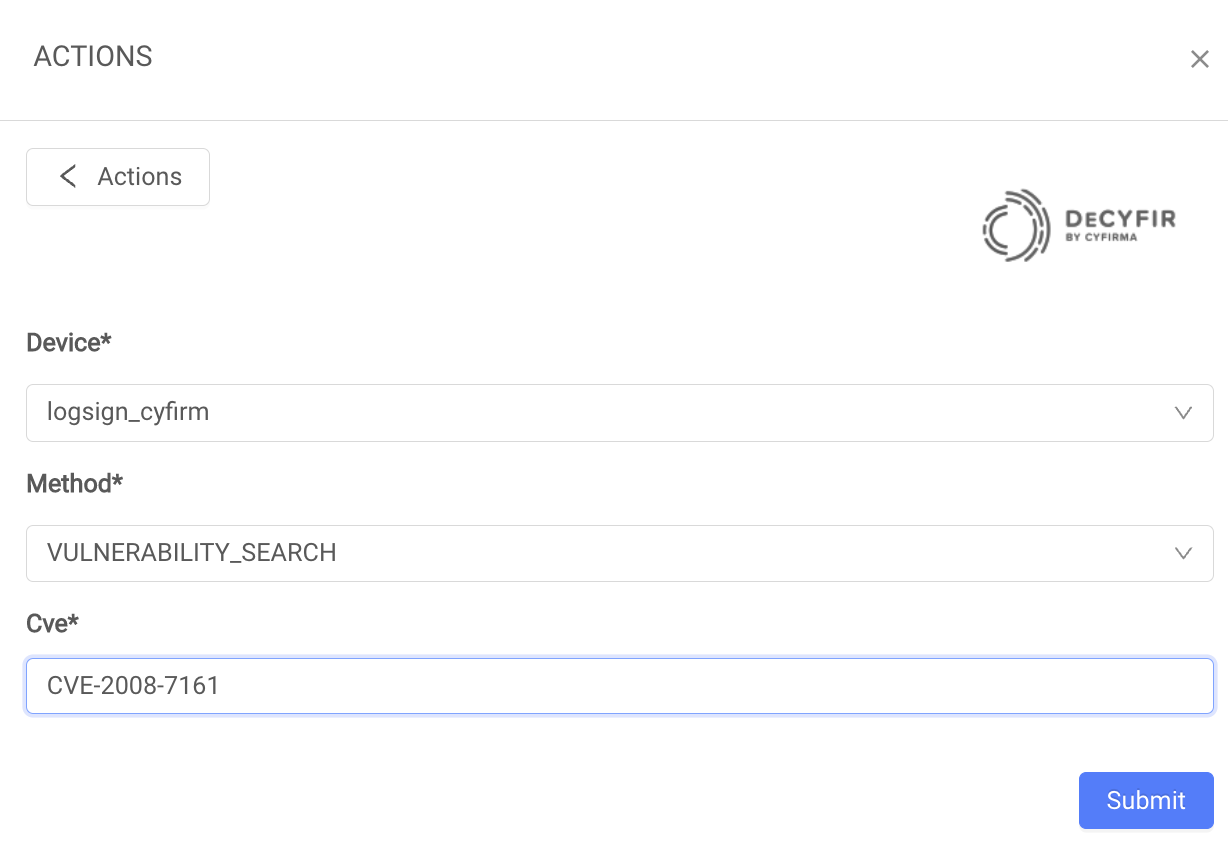Click the left-arrow glyph inside the back button
Viewport: 1228px width, 862px height.
coord(68,176)
